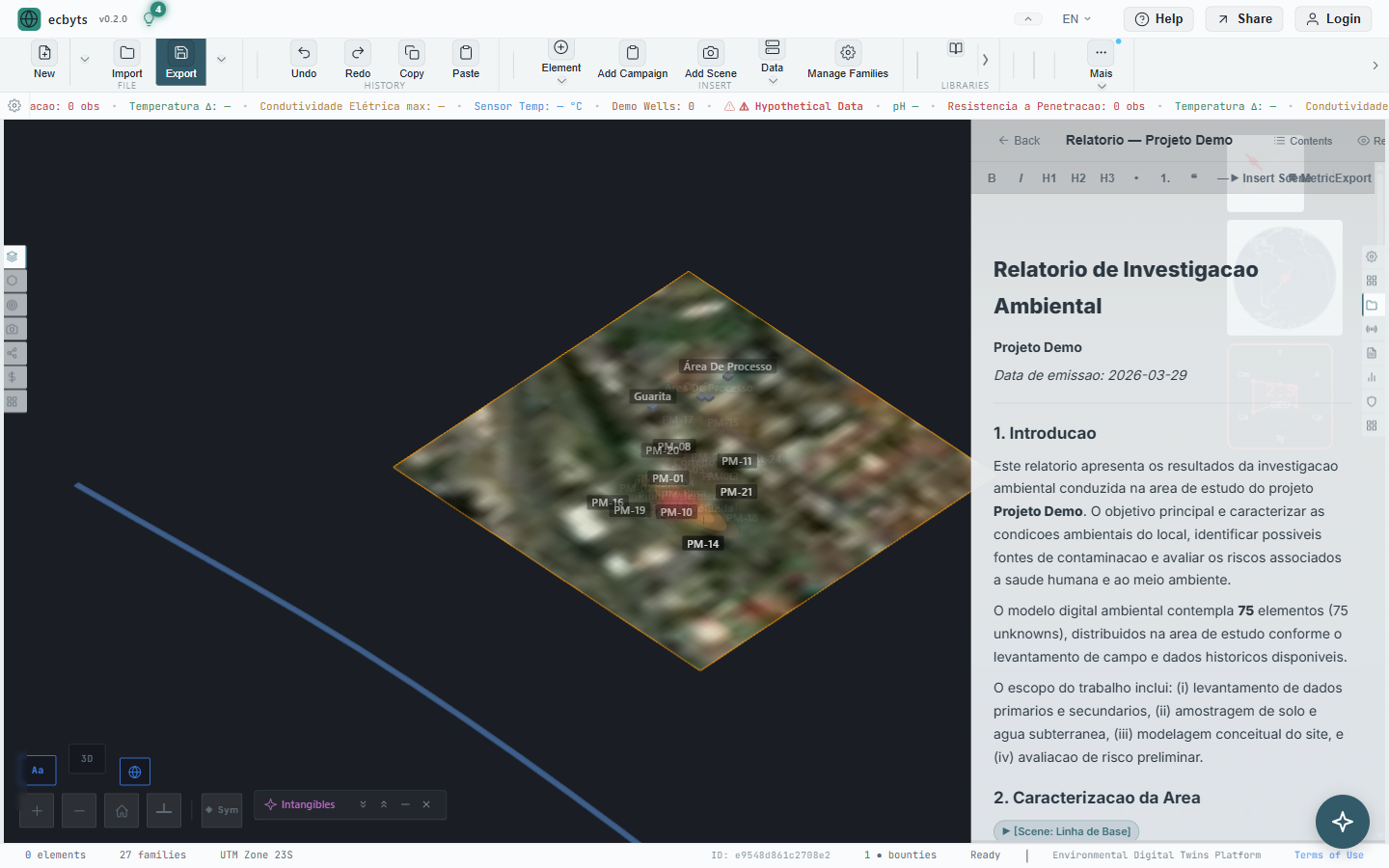Zoom out with the minus button
This screenshot has width=1389, height=868.
pyautogui.click(x=79, y=811)
